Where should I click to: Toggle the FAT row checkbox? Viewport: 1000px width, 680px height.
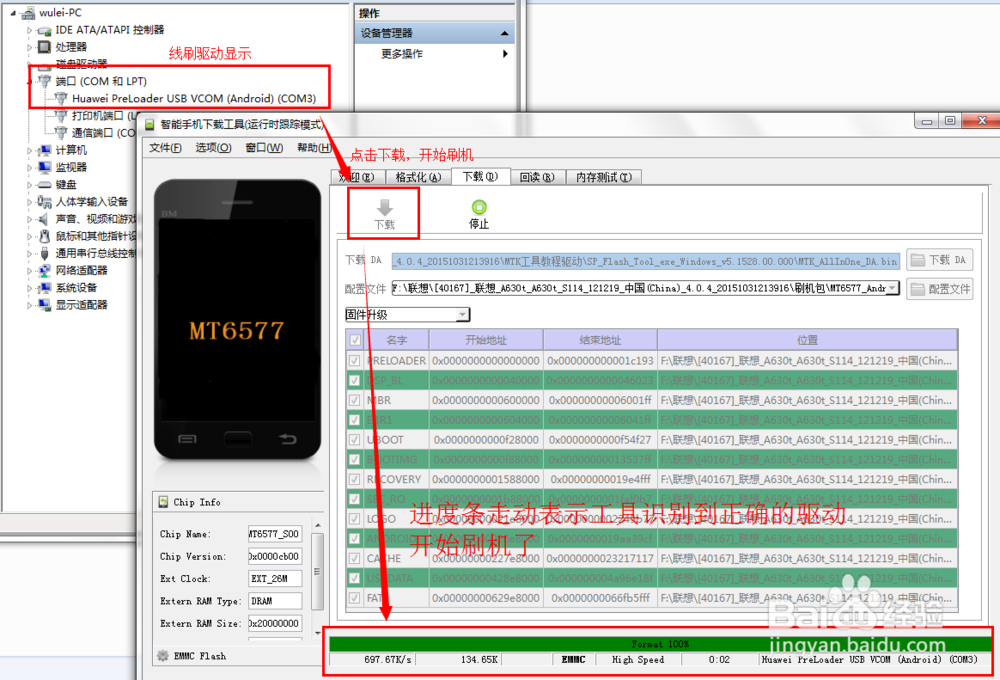click(355, 598)
